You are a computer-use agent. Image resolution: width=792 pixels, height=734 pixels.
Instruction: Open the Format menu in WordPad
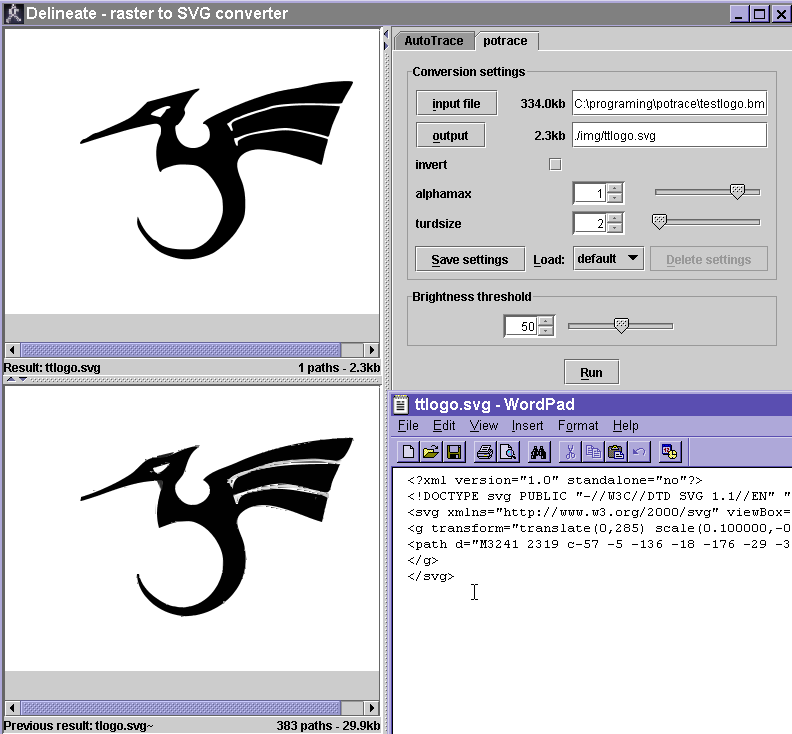click(x=578, y=425)
